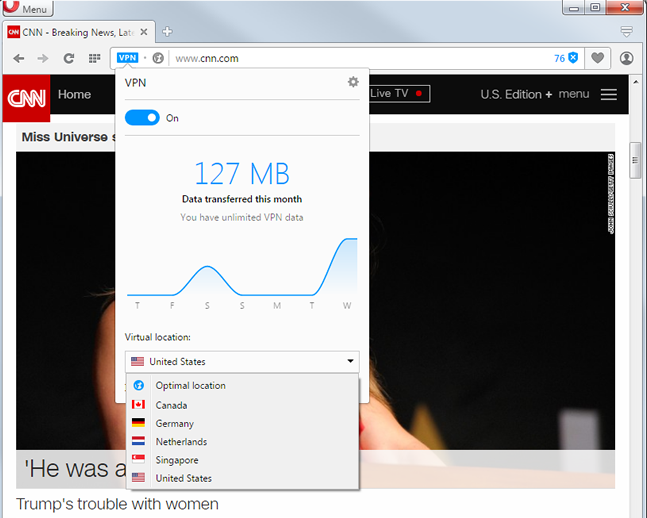Image resolution: width=647 pixels, height=518 pixels.
Task: Open a new tab with plus icon
Action: tap(167, 32)
